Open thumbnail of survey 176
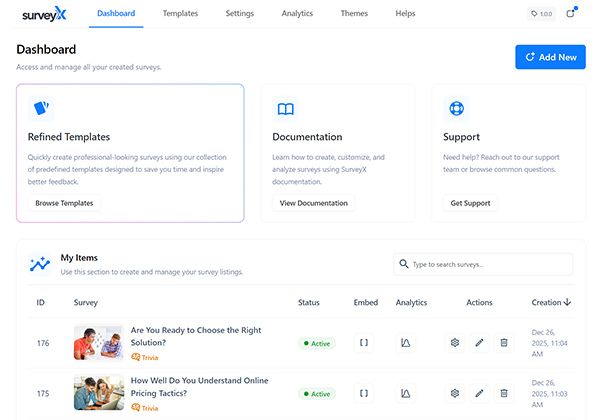Viewport: 600px width, 420px height. click(99, 342)
